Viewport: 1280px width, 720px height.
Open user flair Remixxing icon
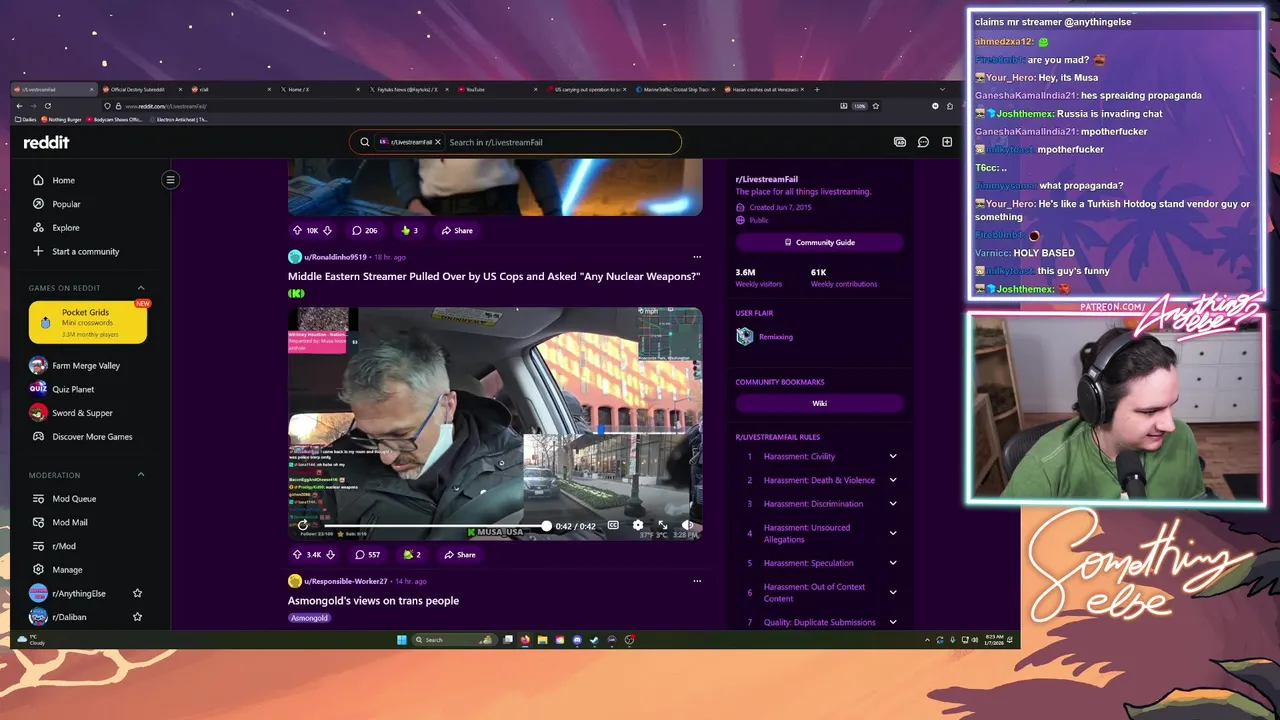pyautogui.click(x=744, y=337)
